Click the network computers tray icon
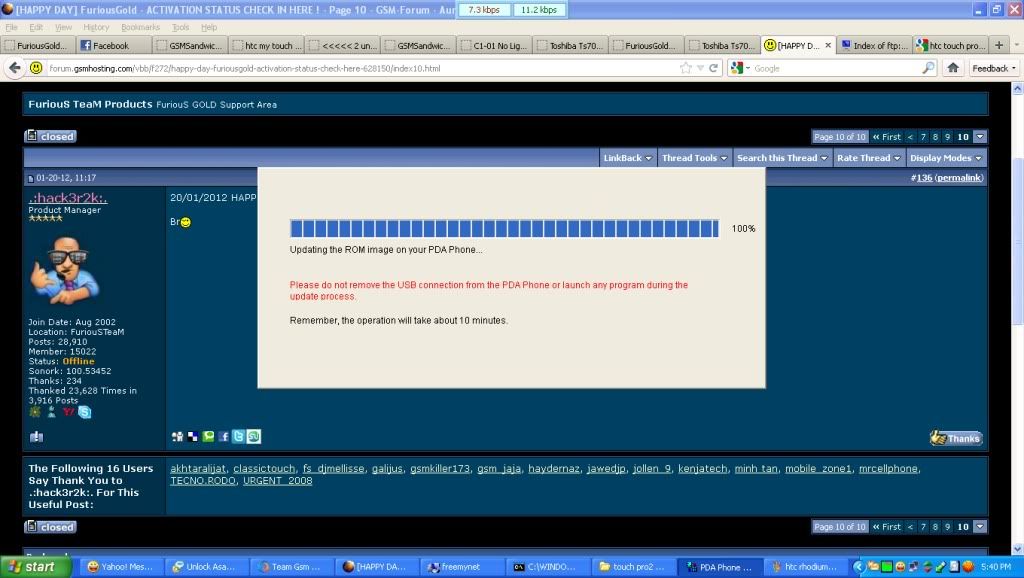The width and height of the screenshot is (1024, 578). [913, 566]
